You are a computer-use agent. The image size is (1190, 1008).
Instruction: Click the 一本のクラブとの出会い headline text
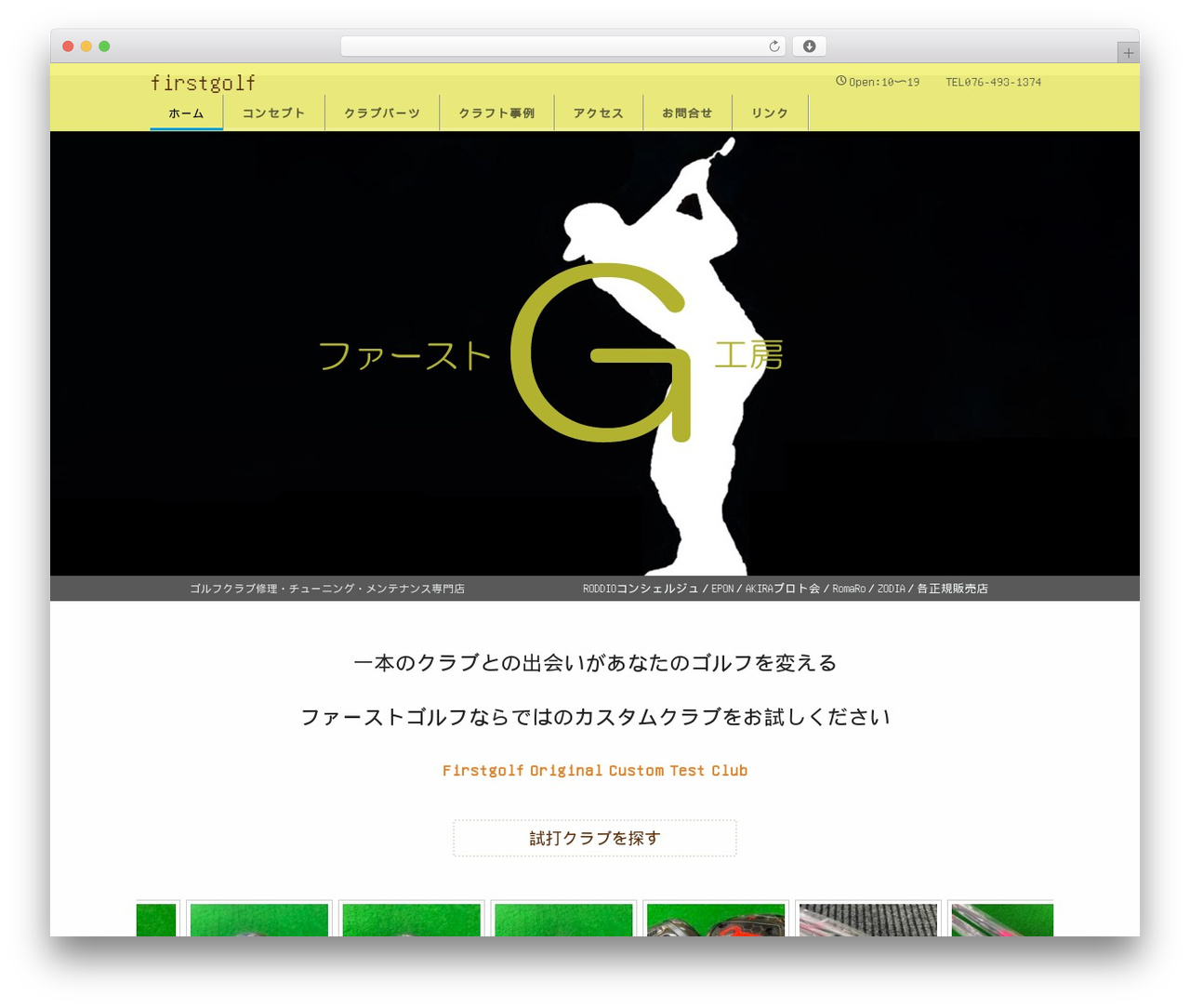[x=595, y=663]
